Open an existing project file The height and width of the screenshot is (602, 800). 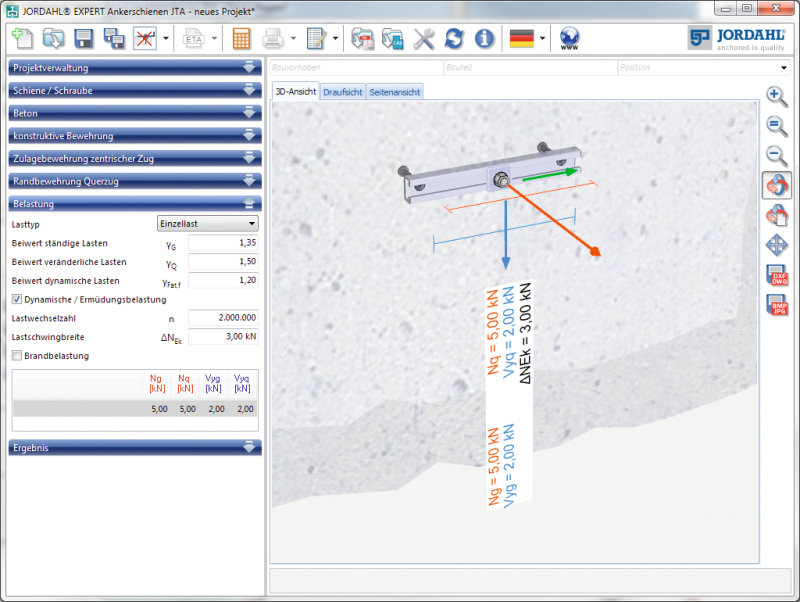53,38
